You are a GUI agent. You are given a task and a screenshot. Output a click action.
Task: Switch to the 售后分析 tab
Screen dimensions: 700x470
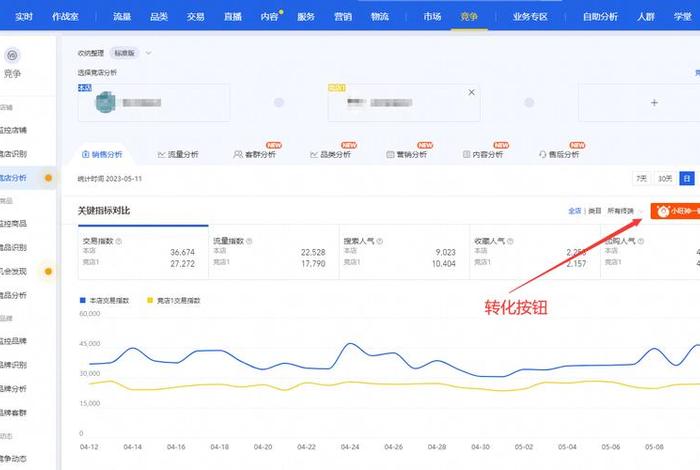pos(559,154)
